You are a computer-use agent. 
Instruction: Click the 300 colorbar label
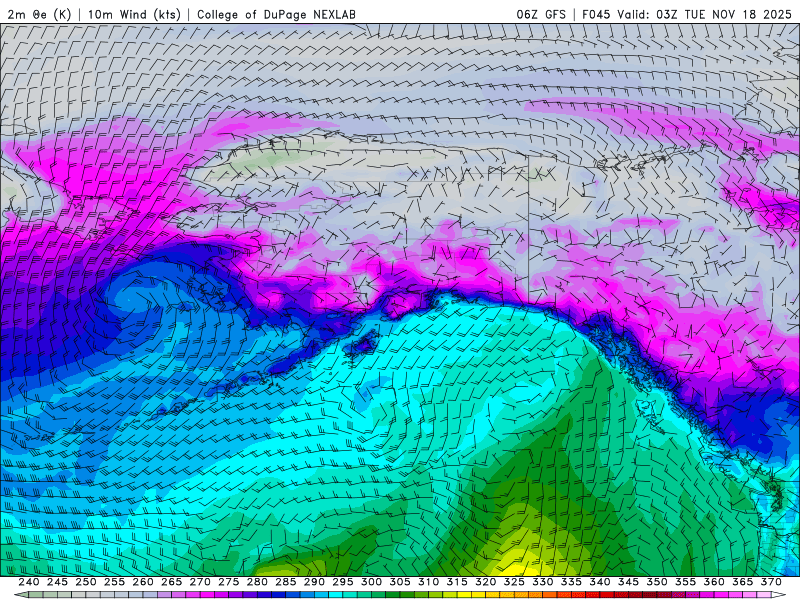pos(371,582)
